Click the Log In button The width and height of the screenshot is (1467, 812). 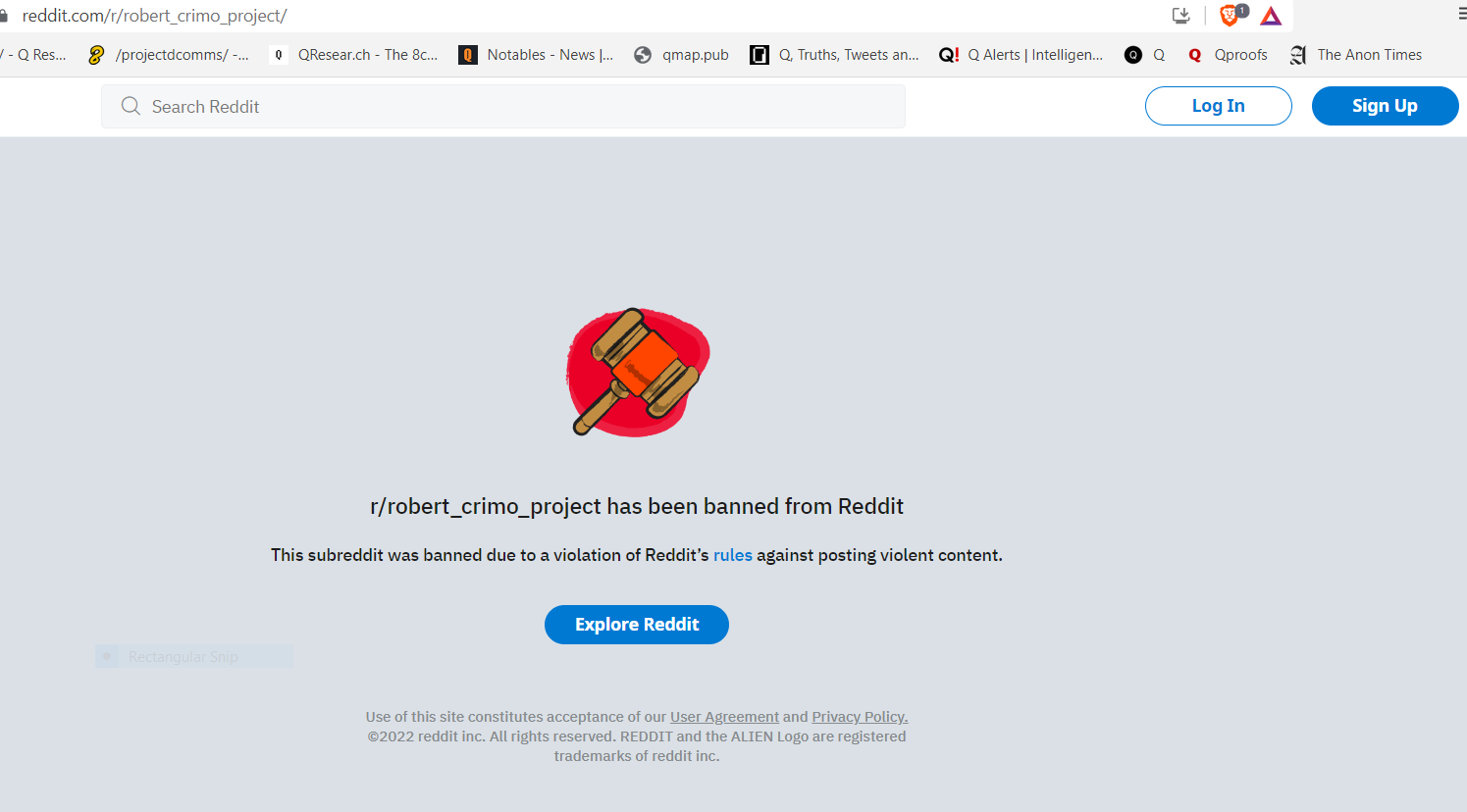tap(1219, 106)
